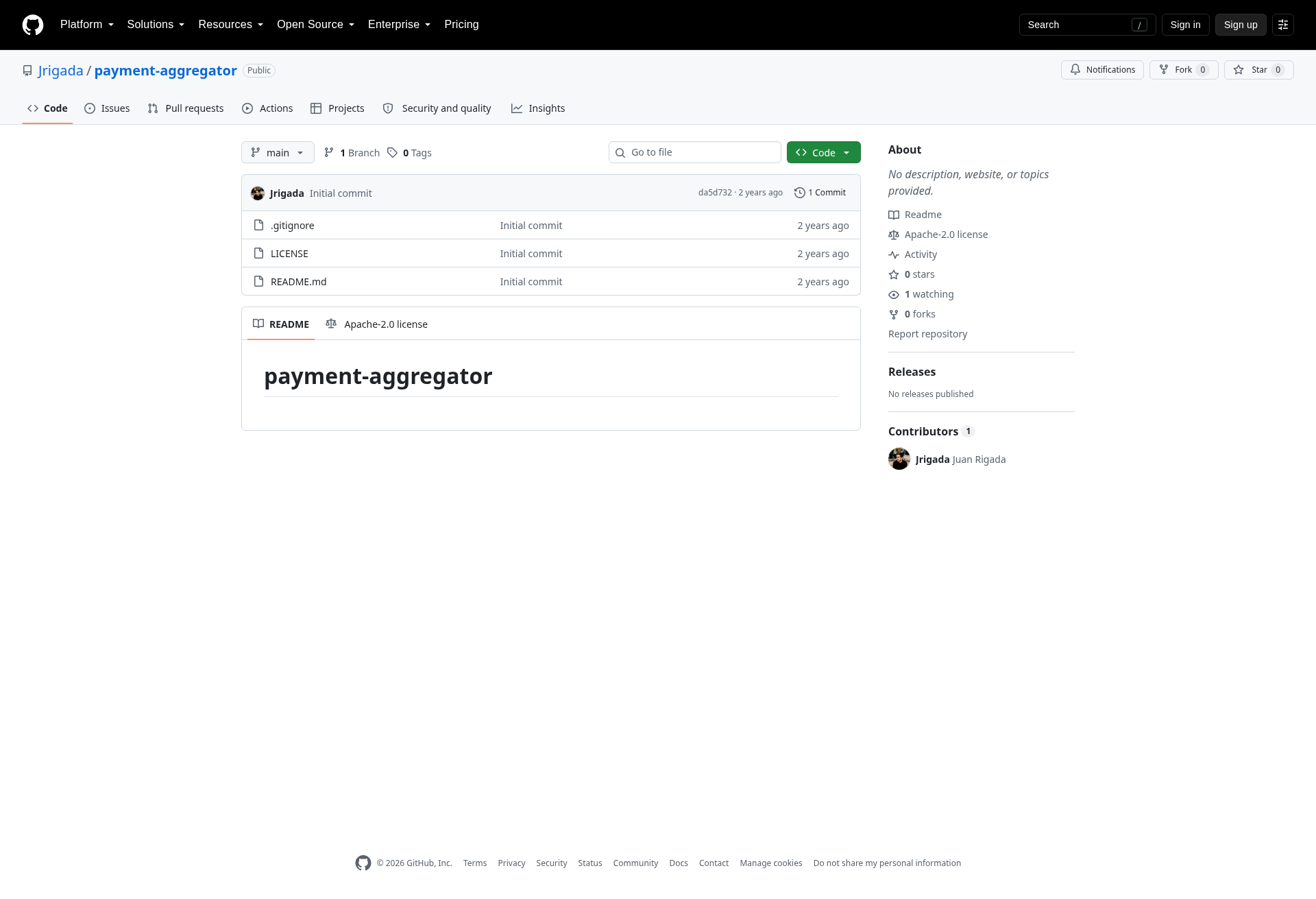Open the Insights tab

click(x=538, y=108)
